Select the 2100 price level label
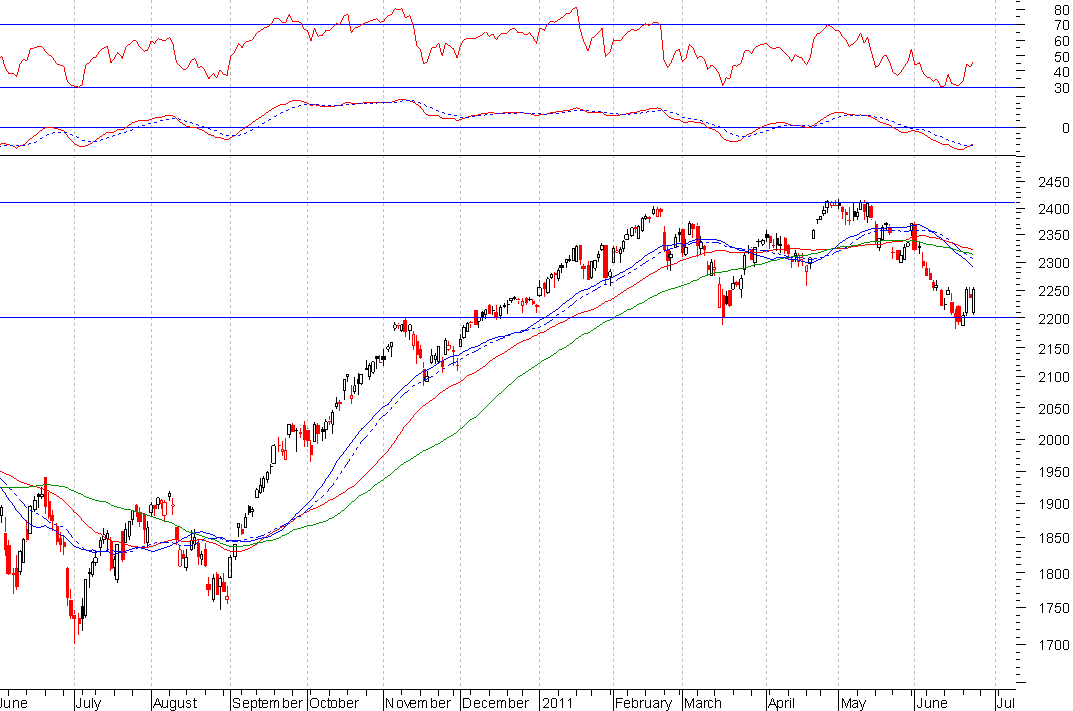The image size is (1073, 711). [1053, 377]
